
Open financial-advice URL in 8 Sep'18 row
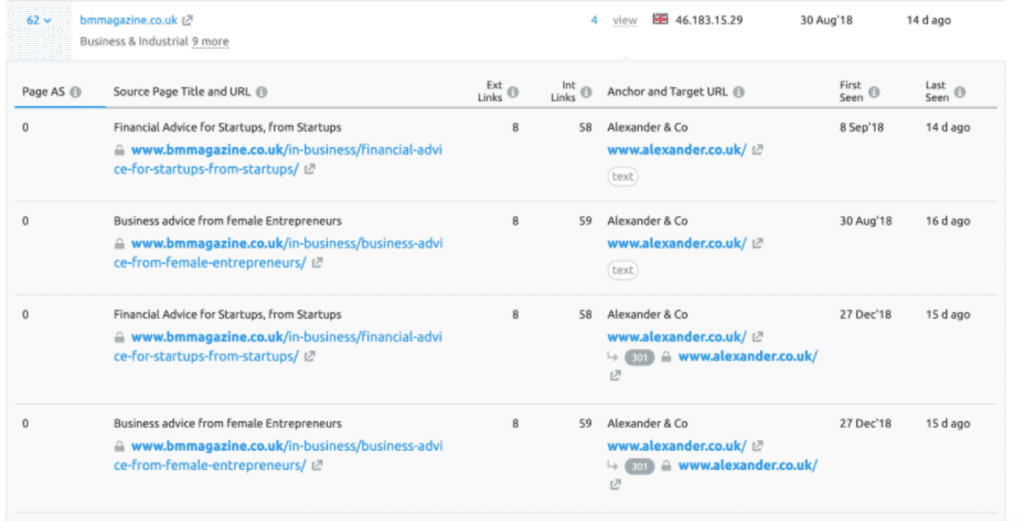pos(278,159)
